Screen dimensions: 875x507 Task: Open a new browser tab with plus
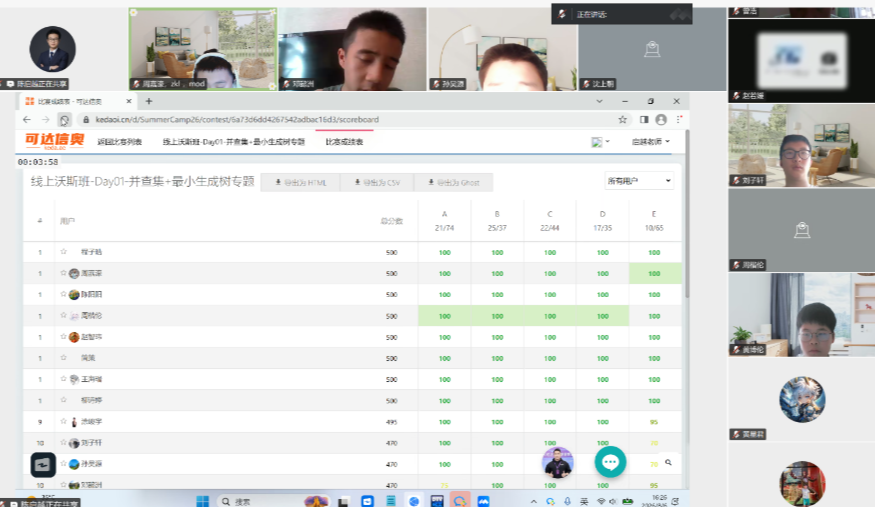(148, 101)
